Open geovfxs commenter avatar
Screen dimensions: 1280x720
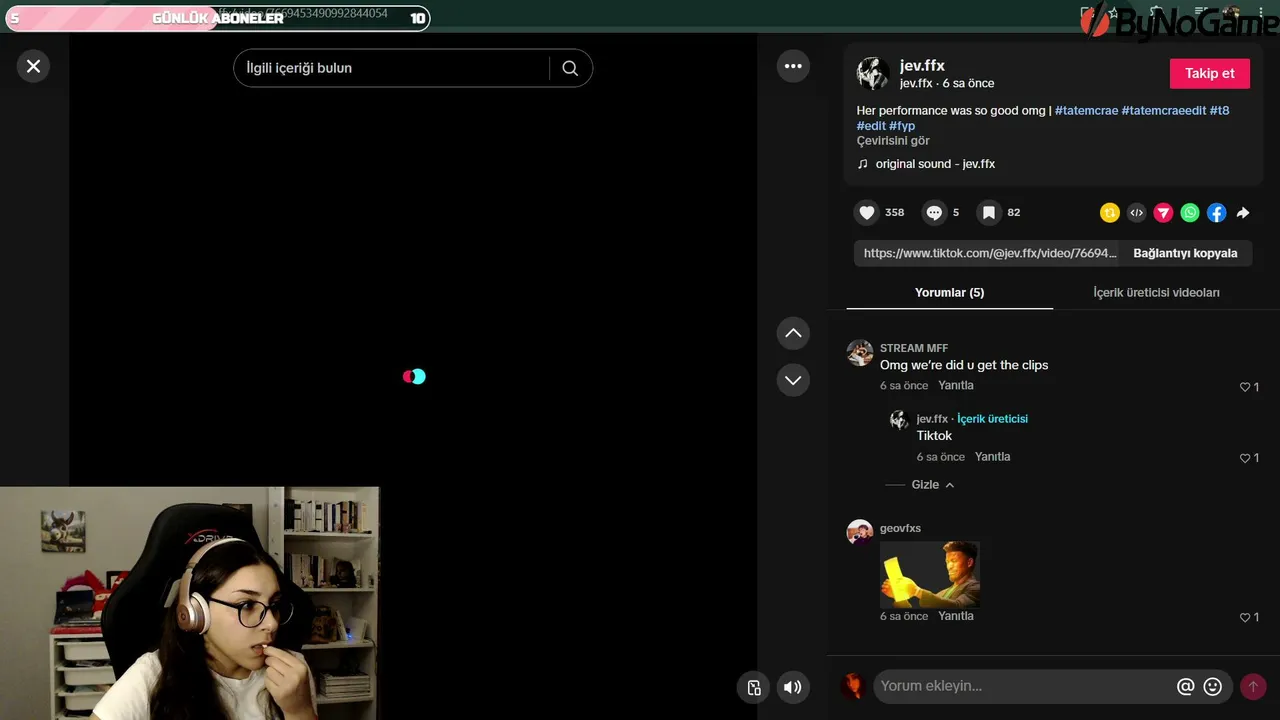coord(860,533)
